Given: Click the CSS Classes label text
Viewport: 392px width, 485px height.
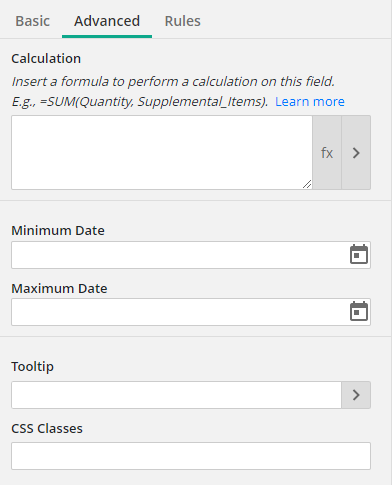Looking at the screenshot, I should click(47, 428).
